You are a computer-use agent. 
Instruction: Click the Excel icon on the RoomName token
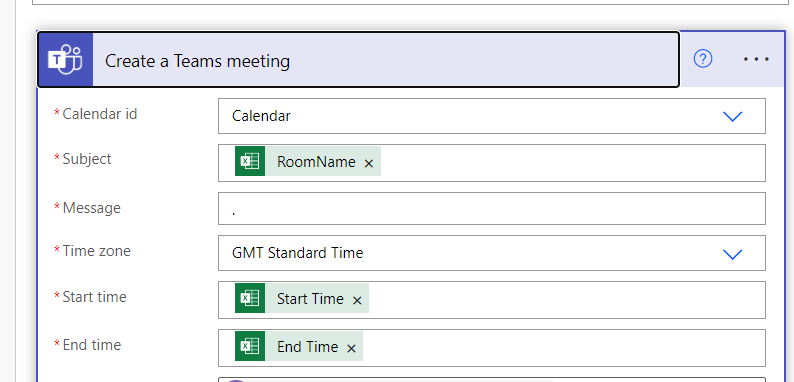250,161
